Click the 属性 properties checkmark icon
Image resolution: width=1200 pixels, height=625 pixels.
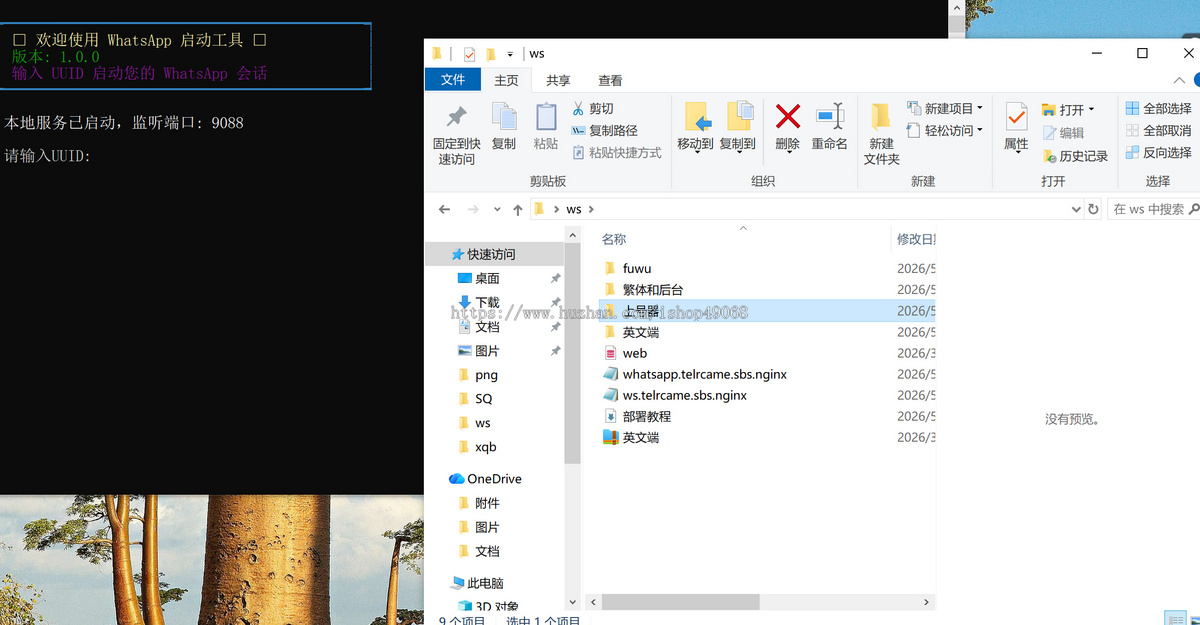(1016, 117)
